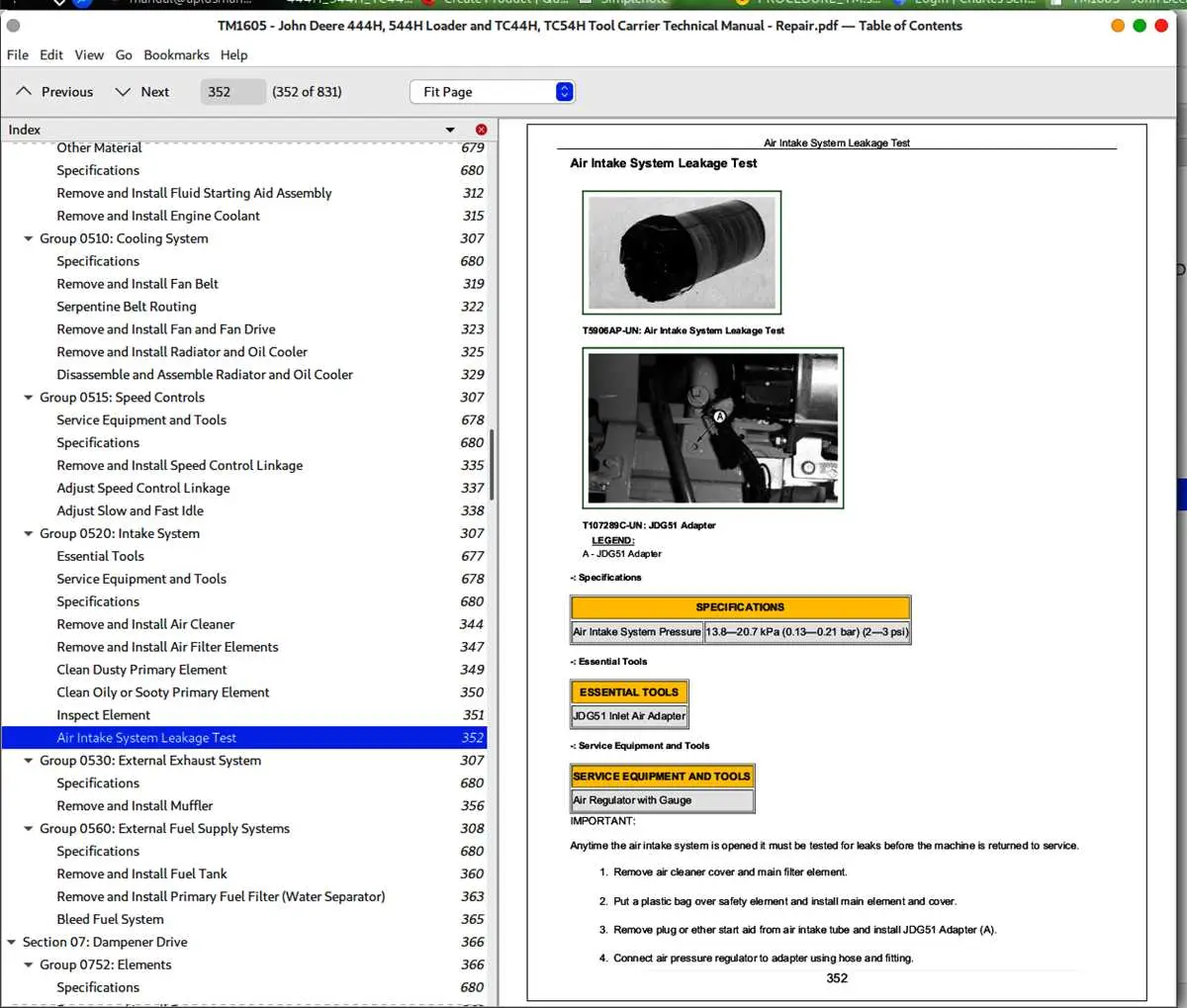
Task: Select Remove and Install Air Cleaner
Action: coord(145,625)
